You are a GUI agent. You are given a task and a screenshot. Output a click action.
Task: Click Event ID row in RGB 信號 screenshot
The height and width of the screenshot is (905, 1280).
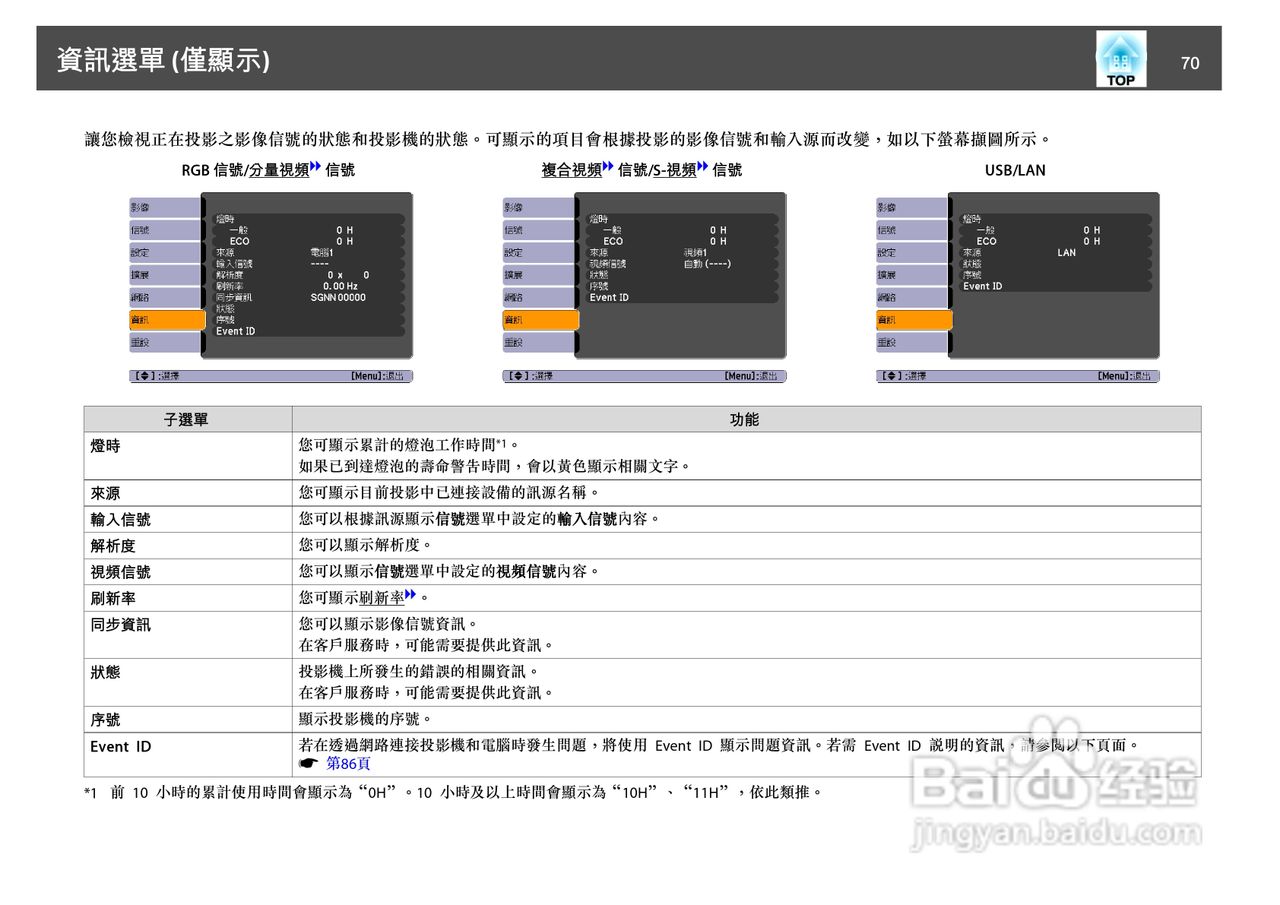[x=309, y=331]
